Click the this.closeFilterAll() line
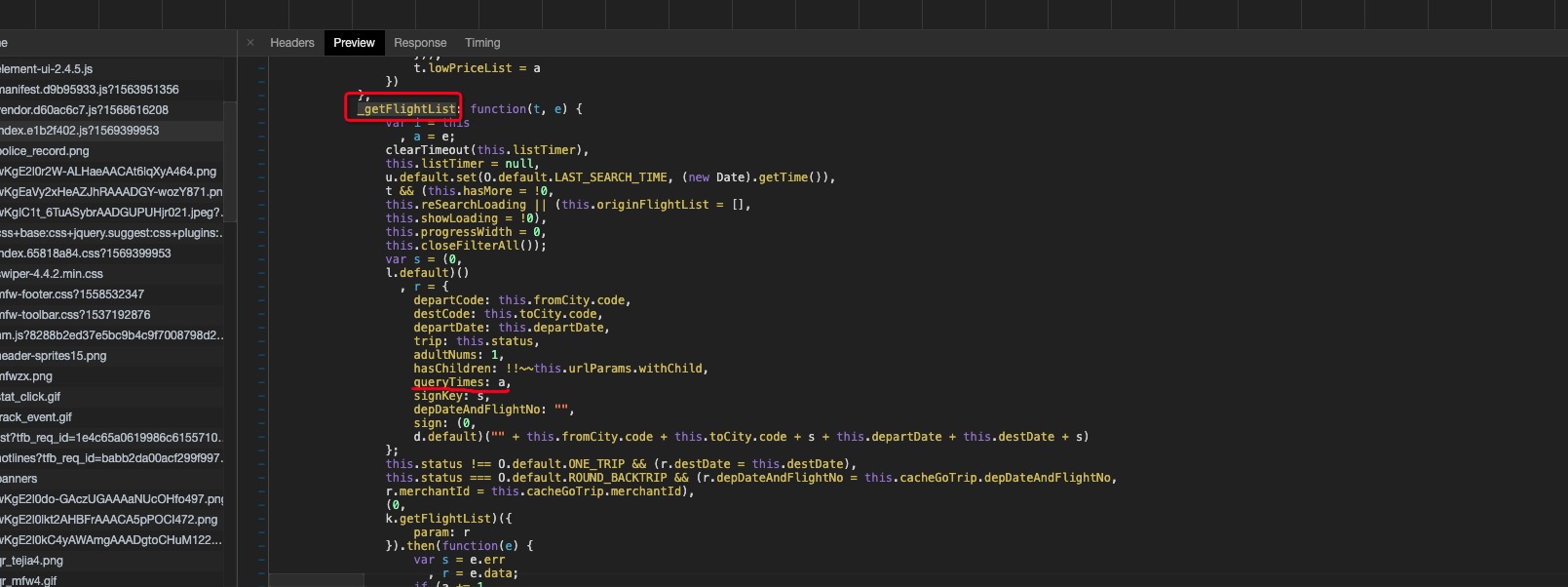1568x587 pixels. click(466, 246)
